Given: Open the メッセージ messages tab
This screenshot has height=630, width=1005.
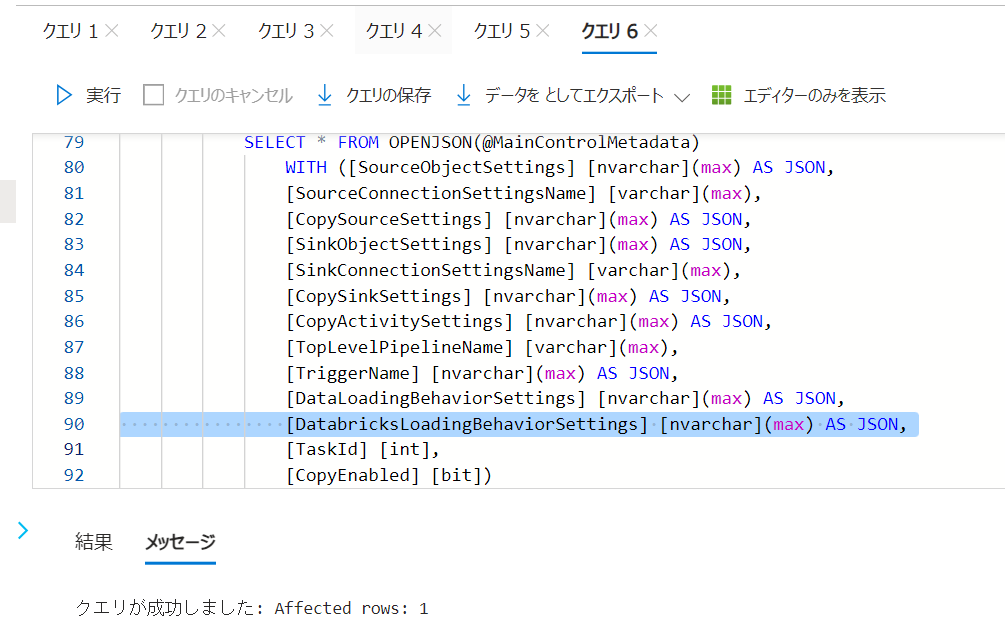Looking at the screenshot, I should (180, 542).
